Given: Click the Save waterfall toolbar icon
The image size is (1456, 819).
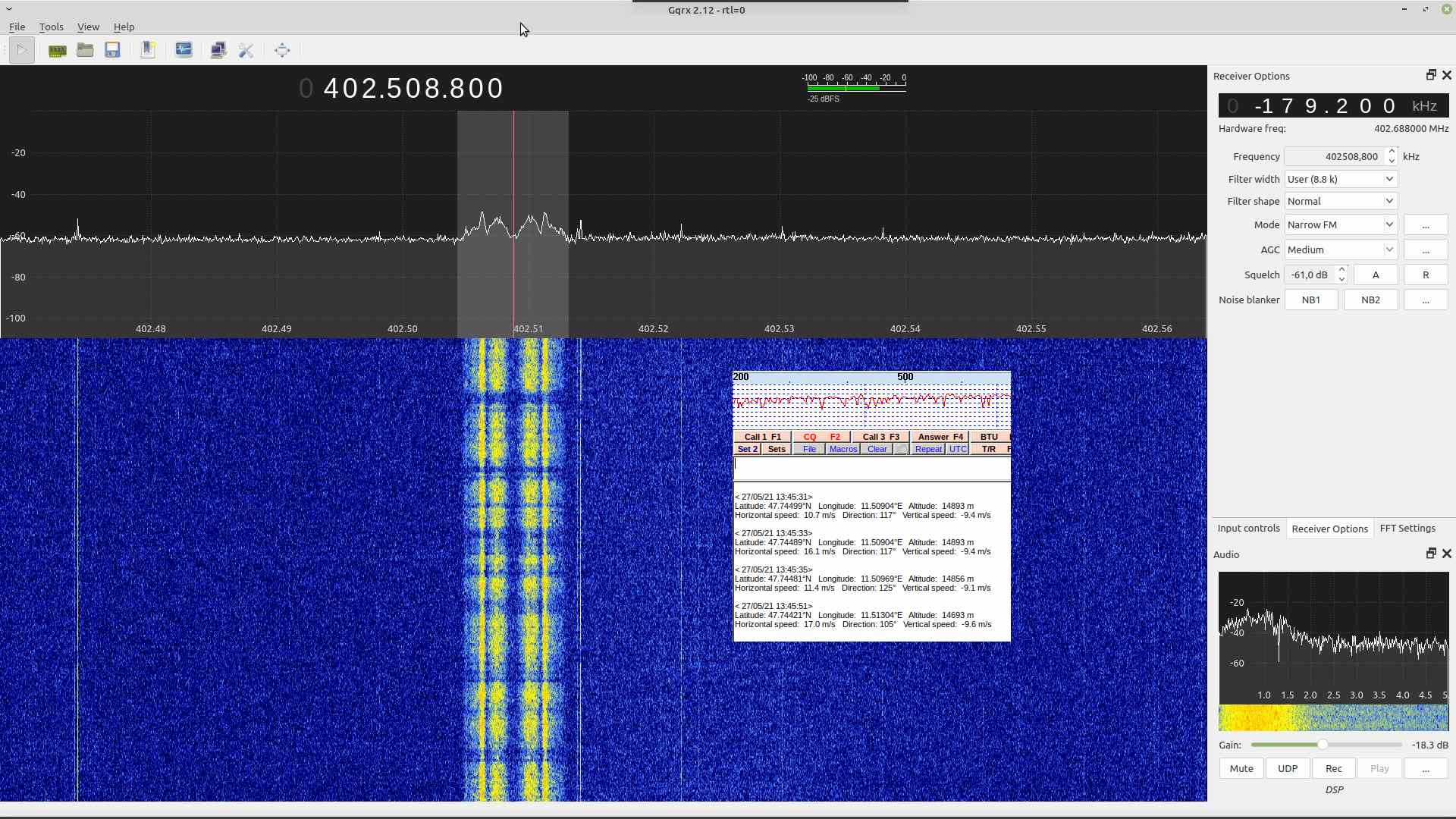Looking at the screenshot, I should (148, 51).
